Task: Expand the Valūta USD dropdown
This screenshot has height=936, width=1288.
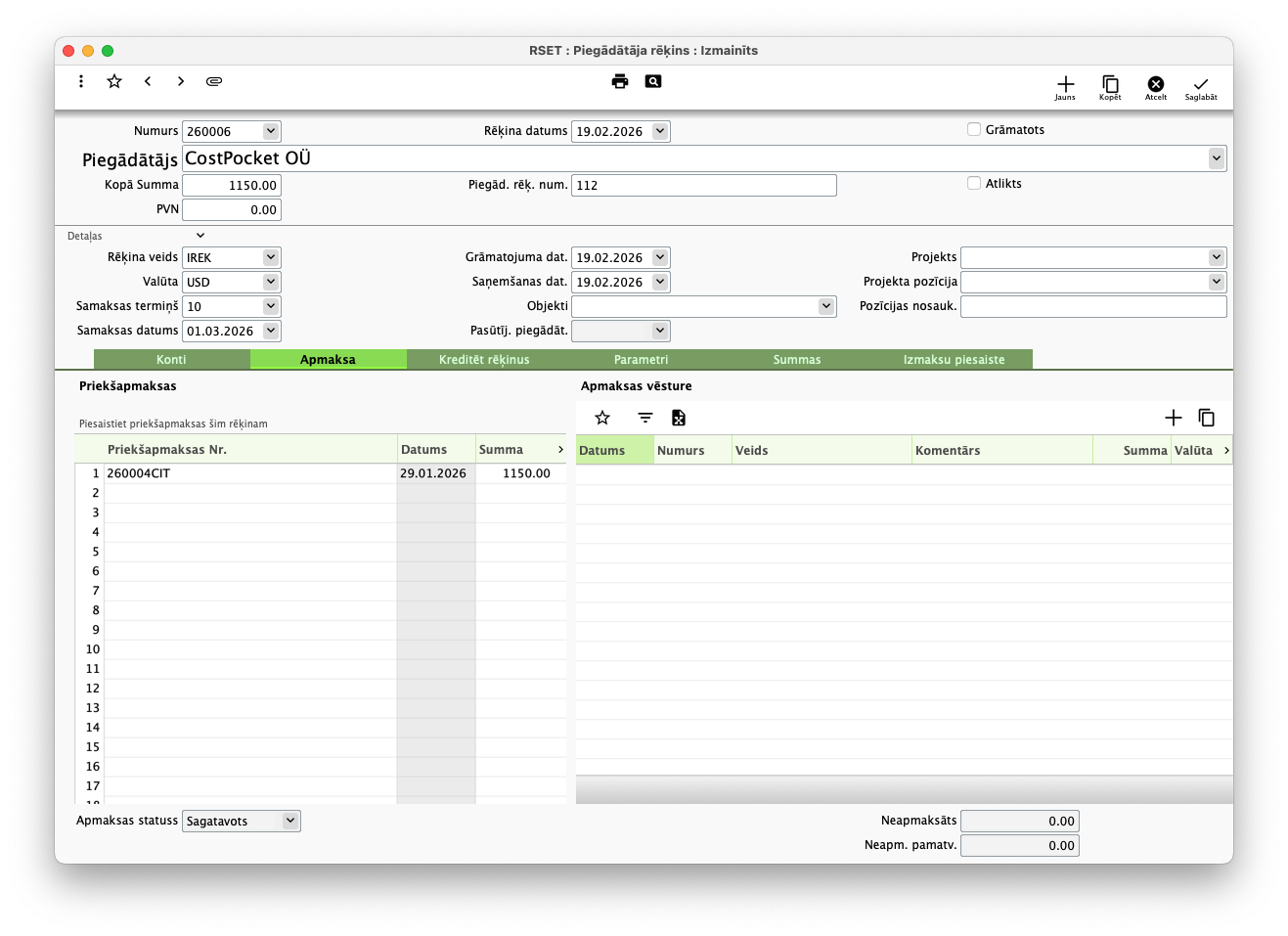Action: [x=271, y=282]
